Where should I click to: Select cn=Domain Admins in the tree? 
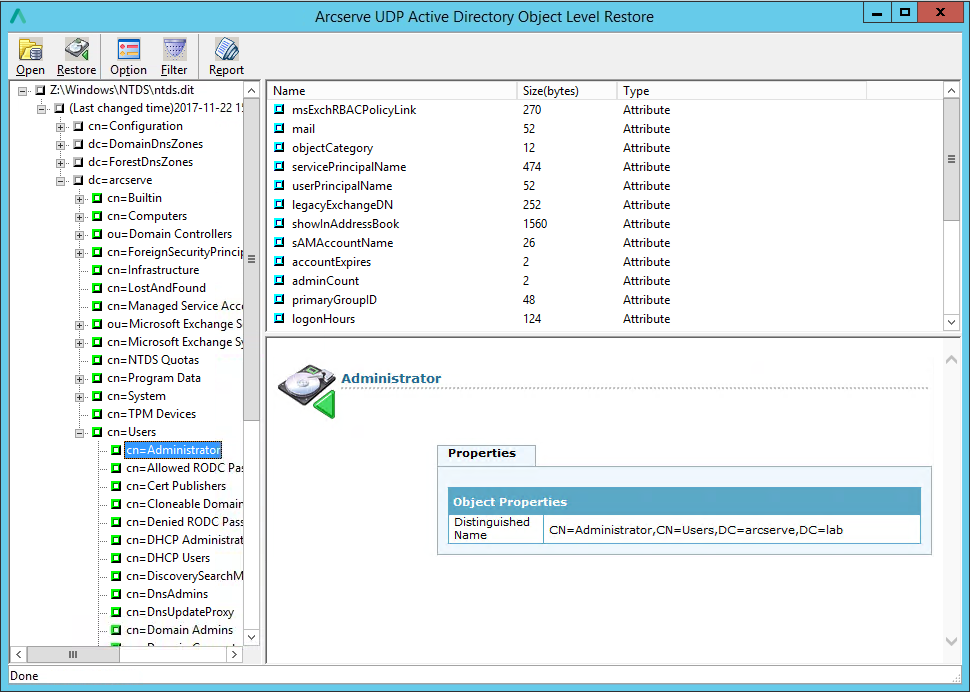point(179,630)
